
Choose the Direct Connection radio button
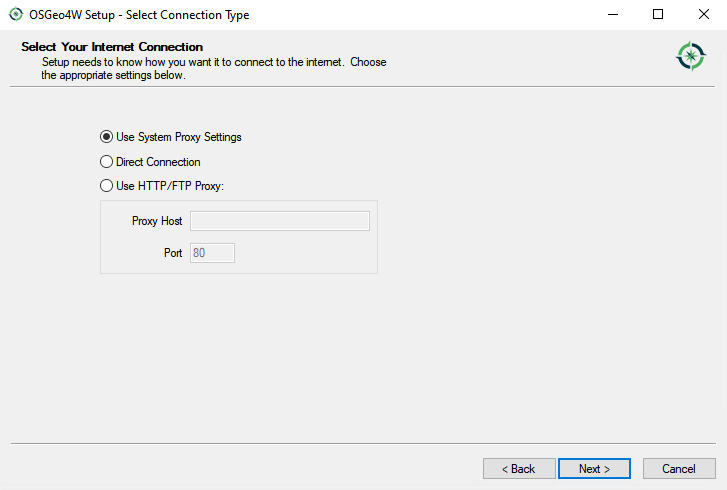click(x=107, y=162)
